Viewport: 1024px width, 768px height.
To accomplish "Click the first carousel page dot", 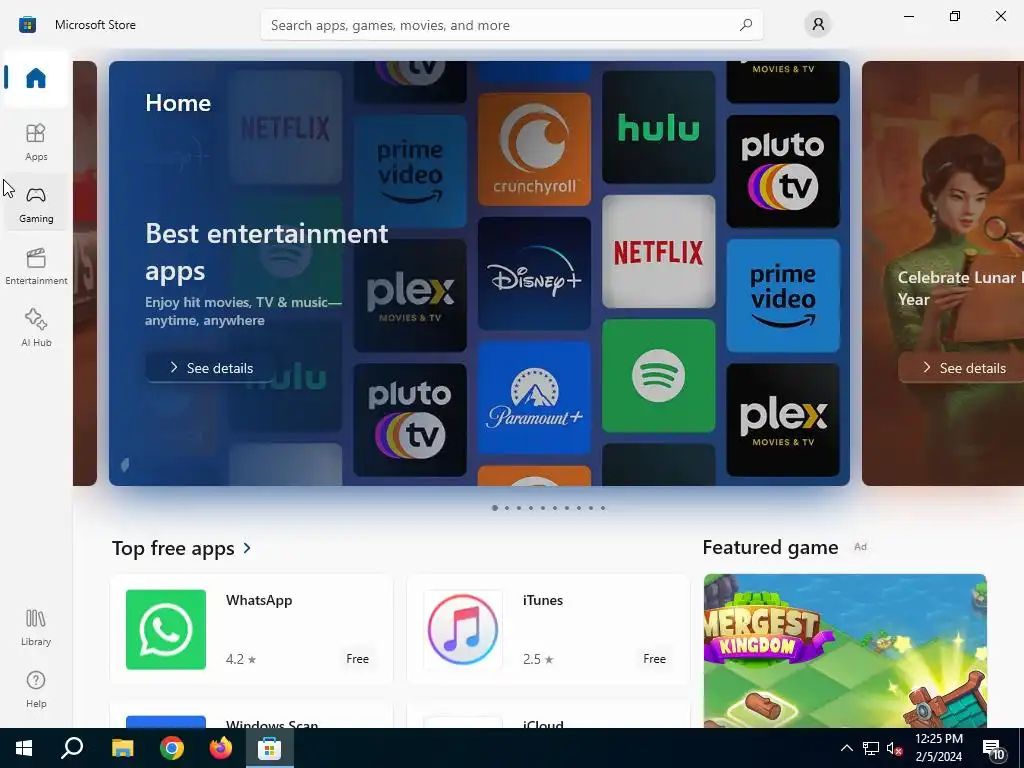I will point(494,507).
